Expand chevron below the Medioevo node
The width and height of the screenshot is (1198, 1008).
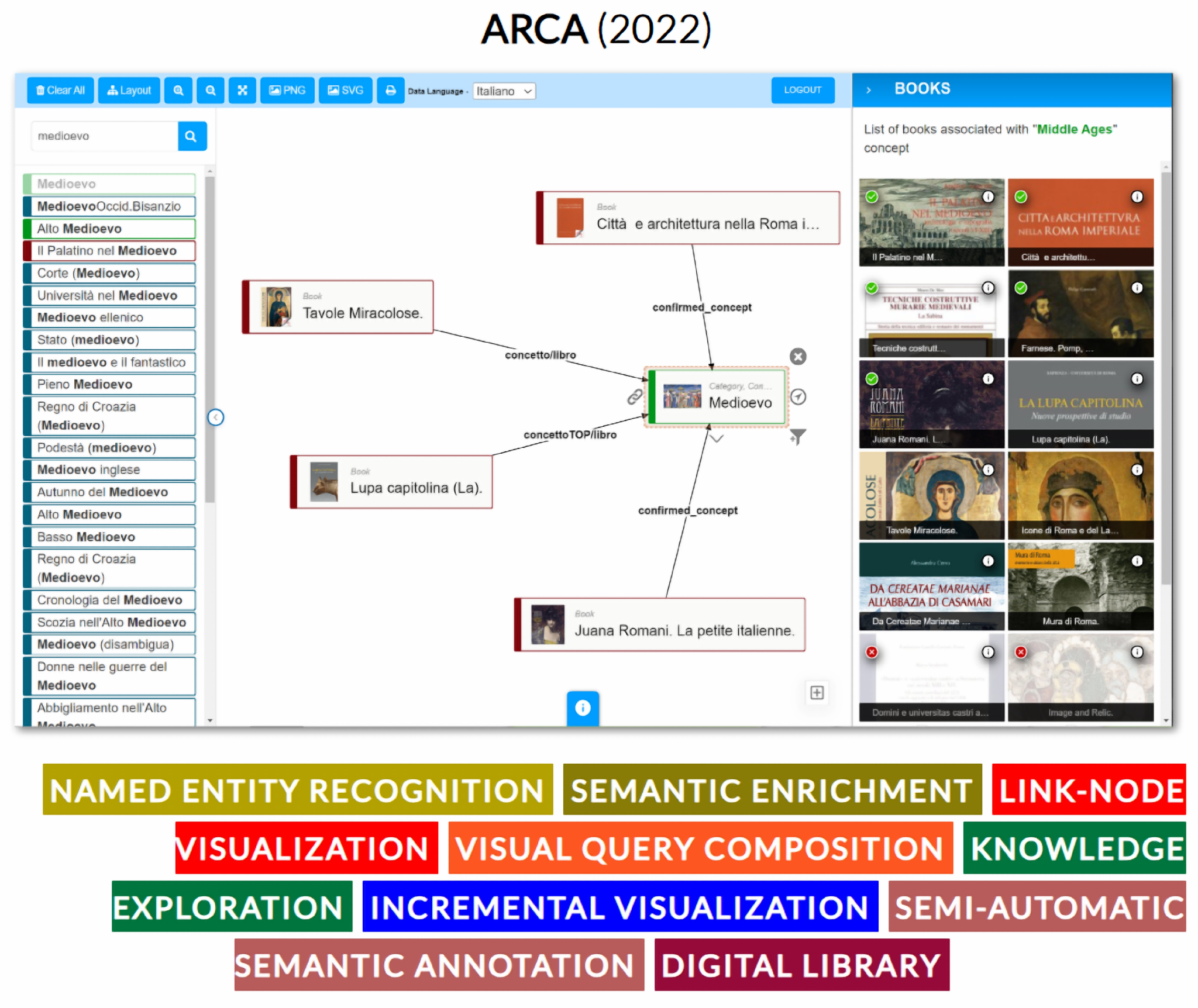[x=717, y=439]
